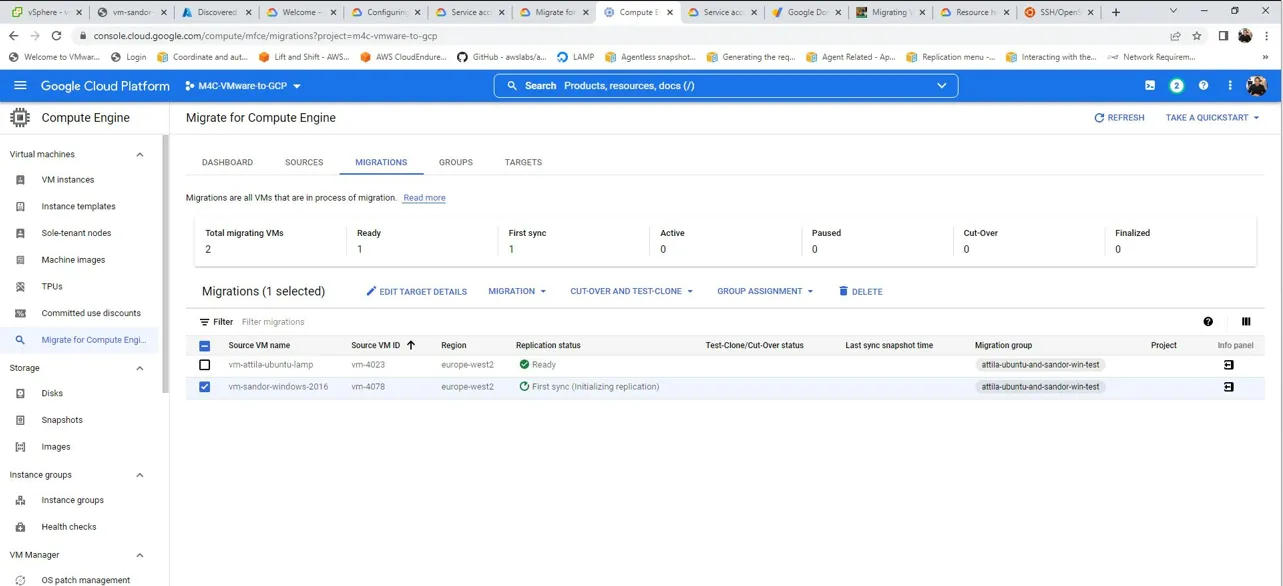This screenshot has width=1283, height=586.
Task: Open the Migration dropdown menu
Action: (x=517, y=291)
